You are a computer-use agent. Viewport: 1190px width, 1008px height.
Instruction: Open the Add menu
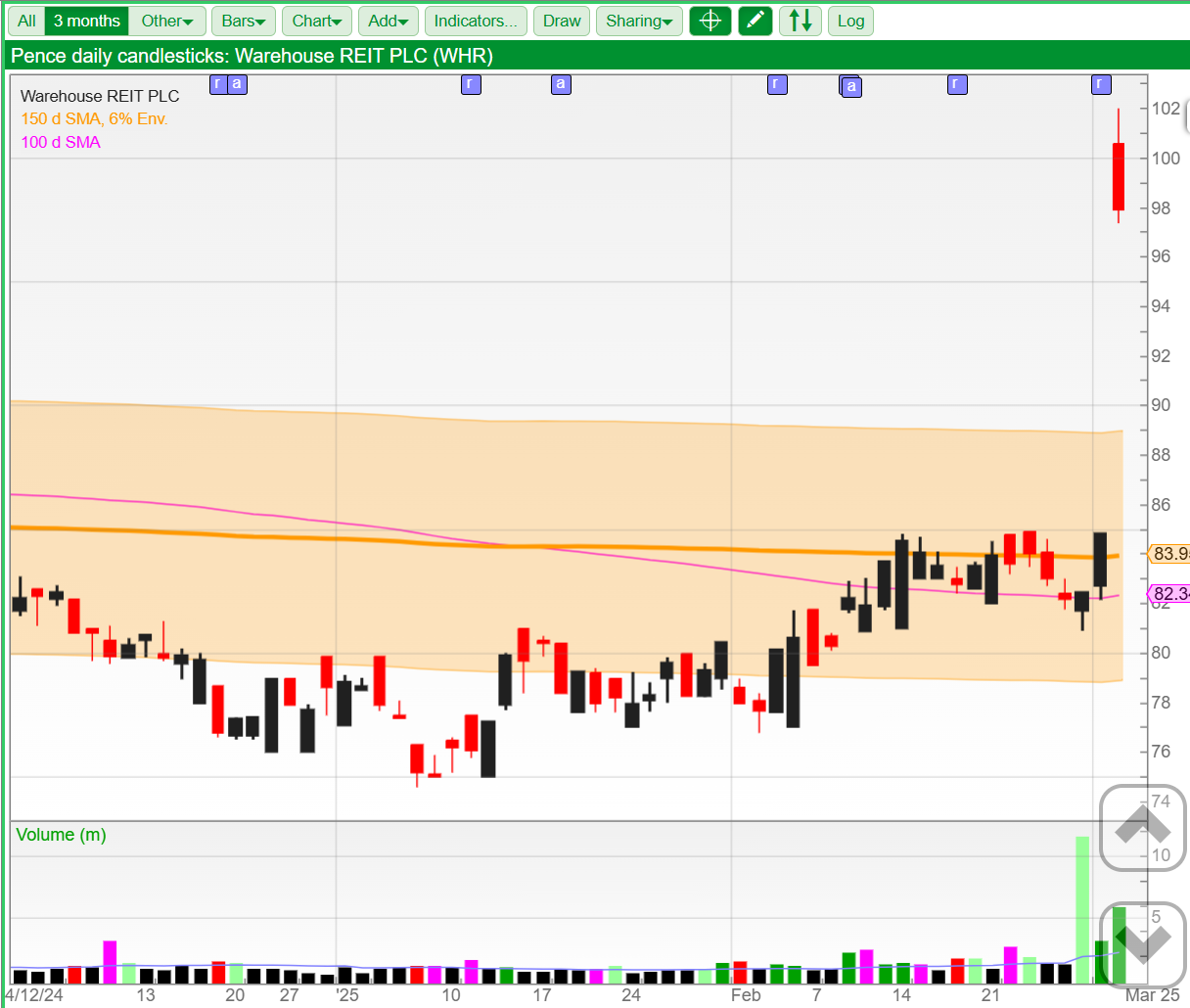[389, 21]
